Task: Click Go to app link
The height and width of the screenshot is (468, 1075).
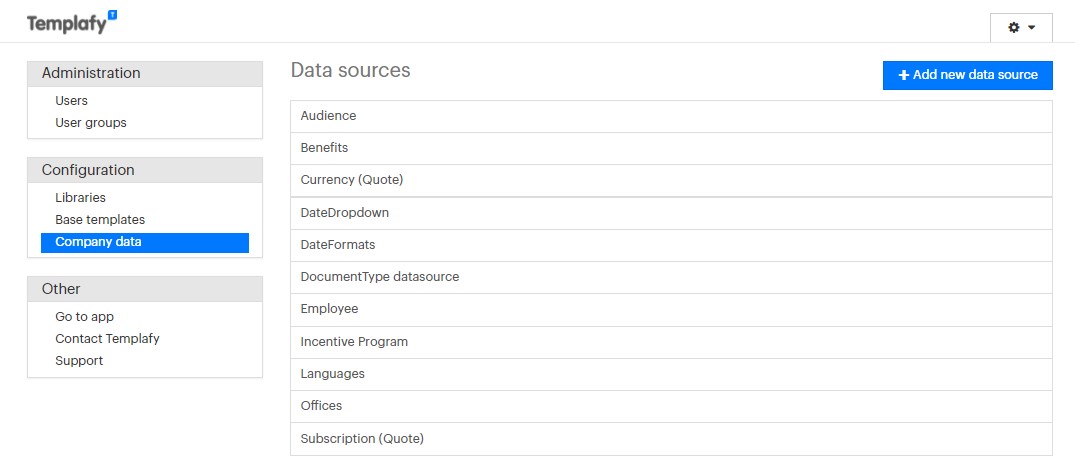Action: pyautogui.click(x=84, y=317)
